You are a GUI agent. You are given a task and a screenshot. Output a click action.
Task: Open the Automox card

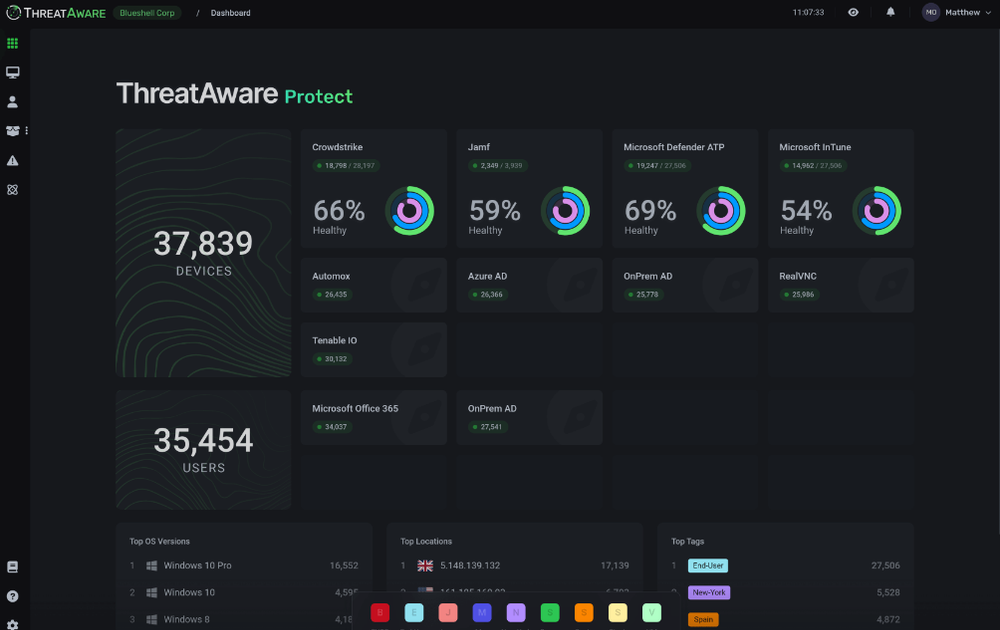click(374, 285)
